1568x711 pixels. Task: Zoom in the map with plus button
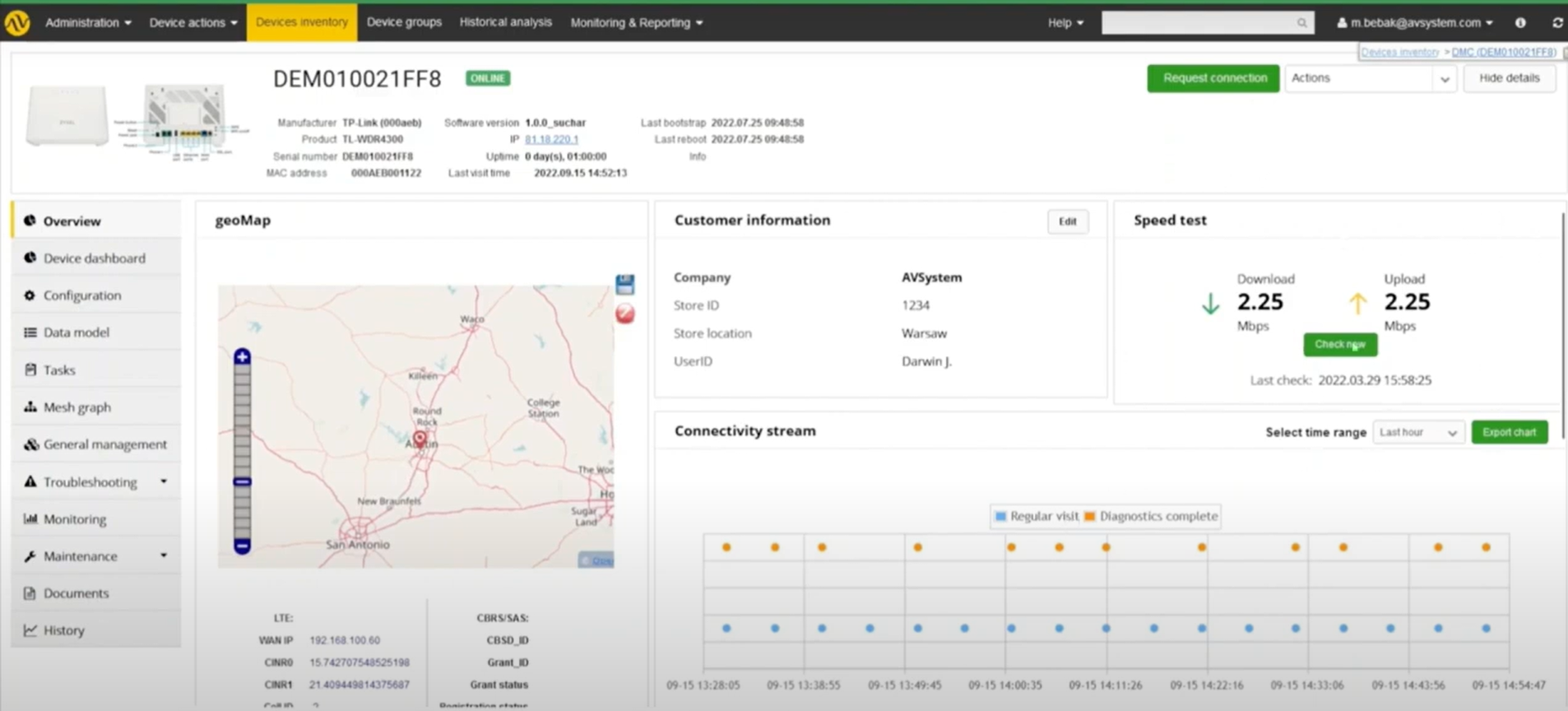point(242,356)
